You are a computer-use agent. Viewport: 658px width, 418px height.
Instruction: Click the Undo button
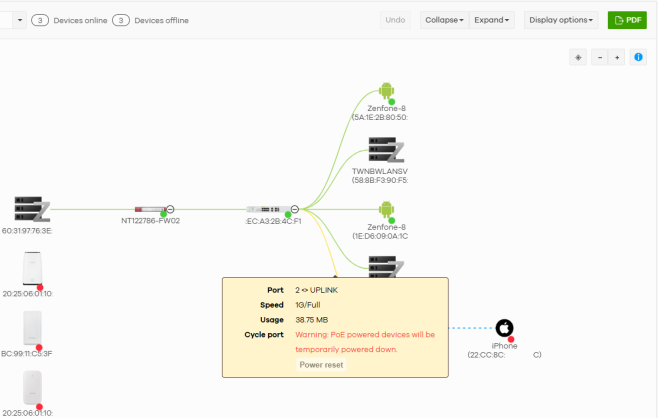click(x=396, y=20)
